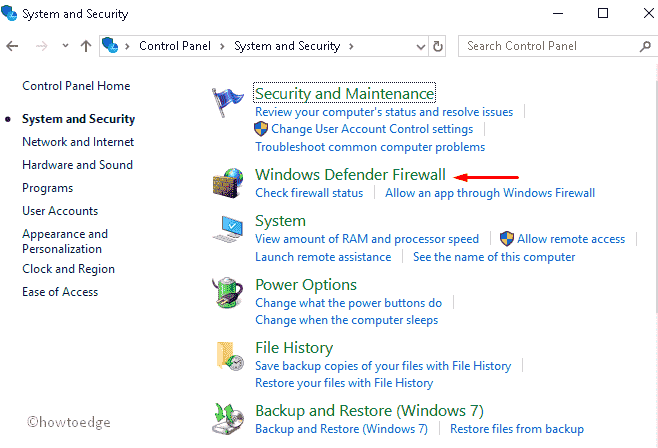Click the File History folder icon

(228, 357)
